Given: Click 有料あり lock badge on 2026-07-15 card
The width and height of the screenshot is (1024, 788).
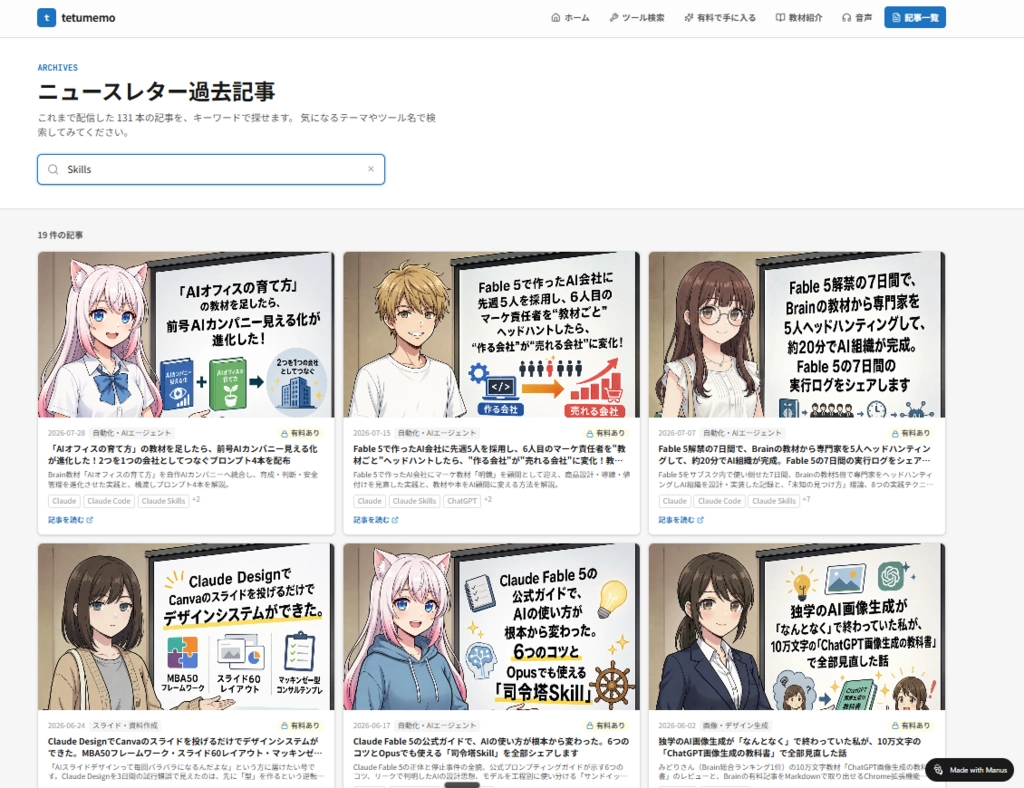Looking at the screenshot, I should click(605, 433).
